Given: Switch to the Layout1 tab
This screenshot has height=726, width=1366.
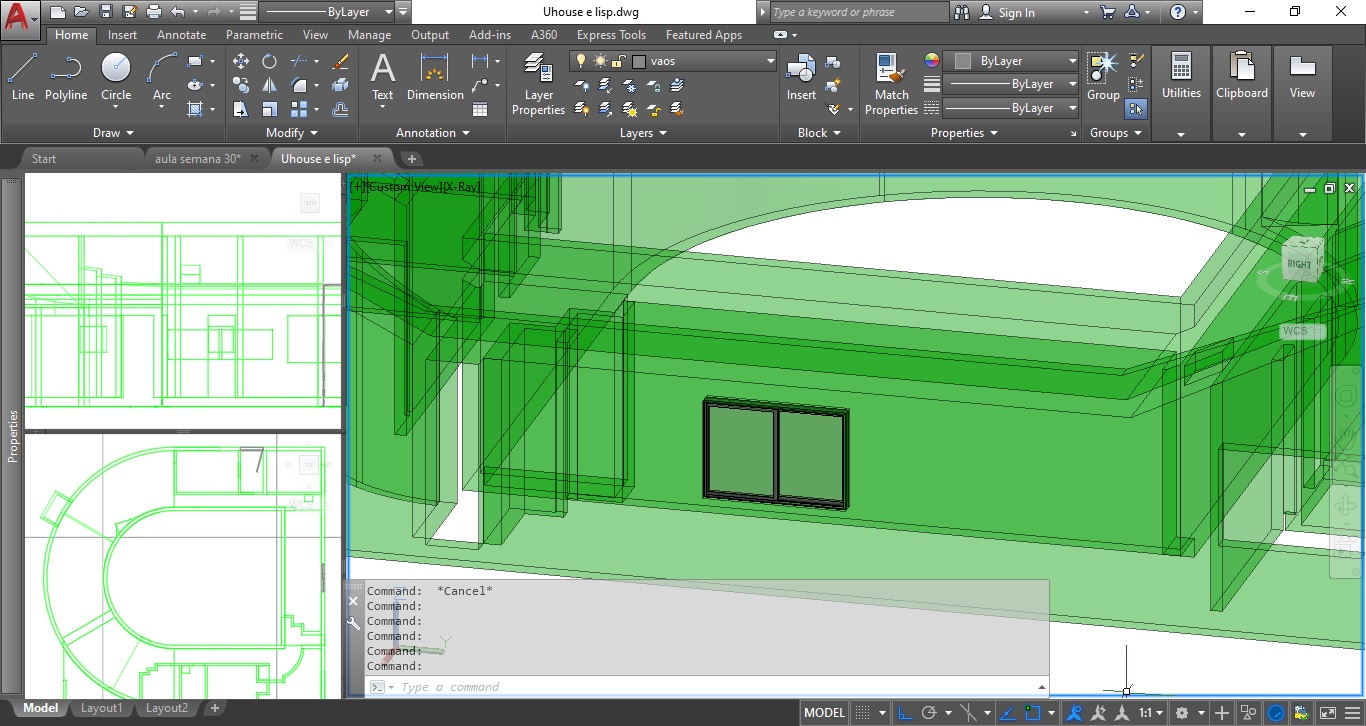Looking at the screenshot, I should (102, 708).
